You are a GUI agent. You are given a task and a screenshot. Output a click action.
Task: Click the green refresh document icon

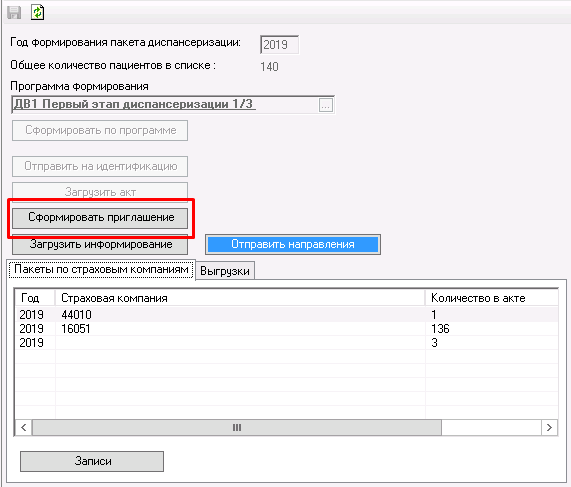38,12
